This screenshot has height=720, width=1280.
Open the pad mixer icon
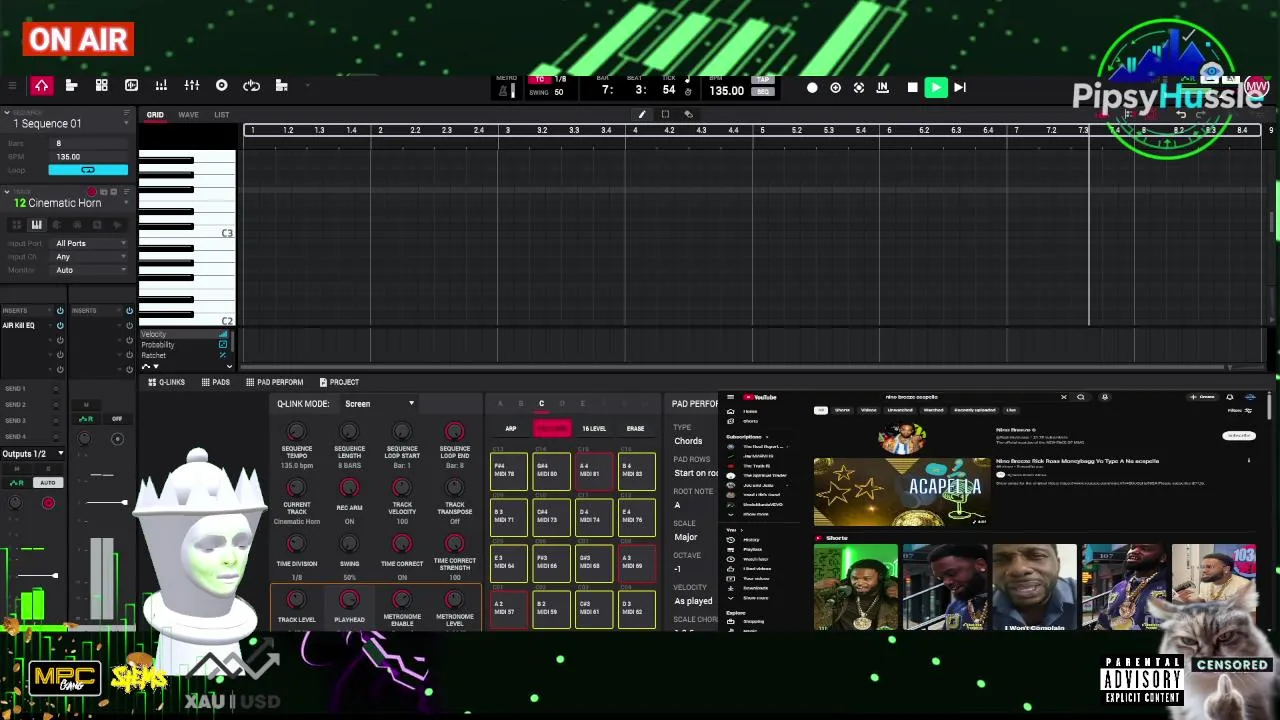pyautogui.click(x=161, y=86)
